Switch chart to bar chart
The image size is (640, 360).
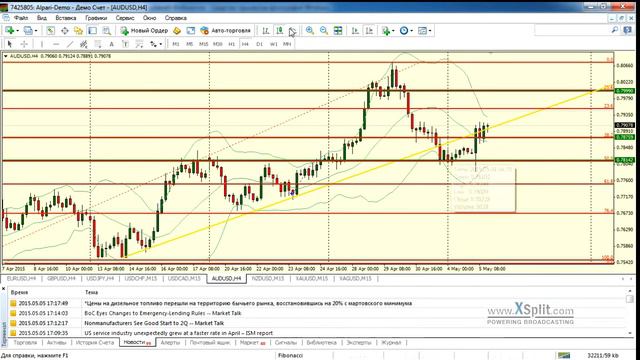266,31
